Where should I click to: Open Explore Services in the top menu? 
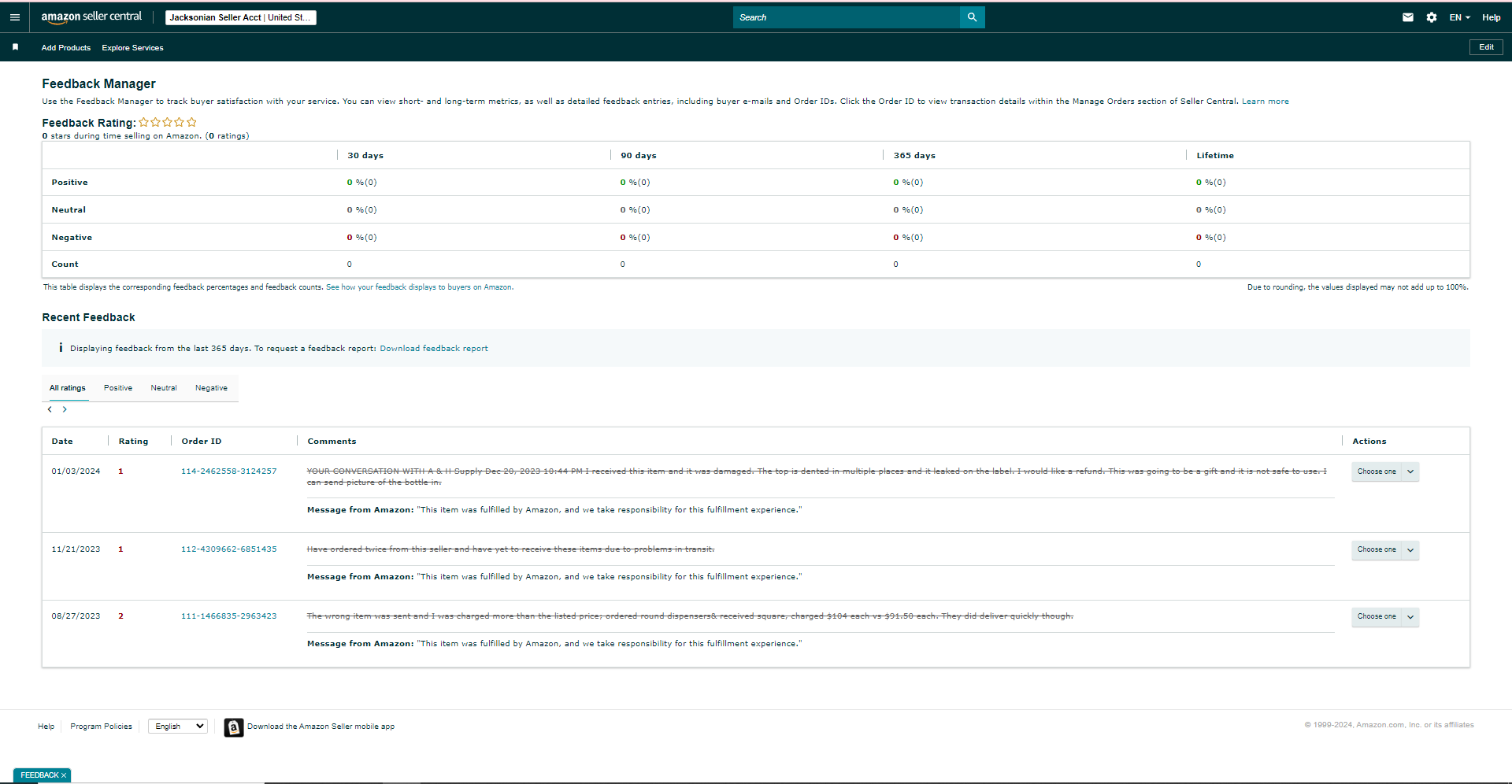(132, 48)
